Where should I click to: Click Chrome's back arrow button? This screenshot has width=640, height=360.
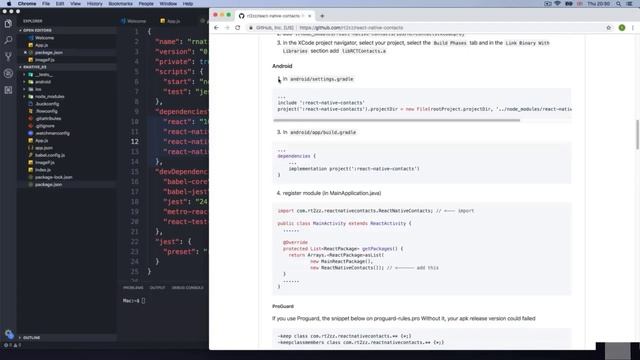point(216,28)
